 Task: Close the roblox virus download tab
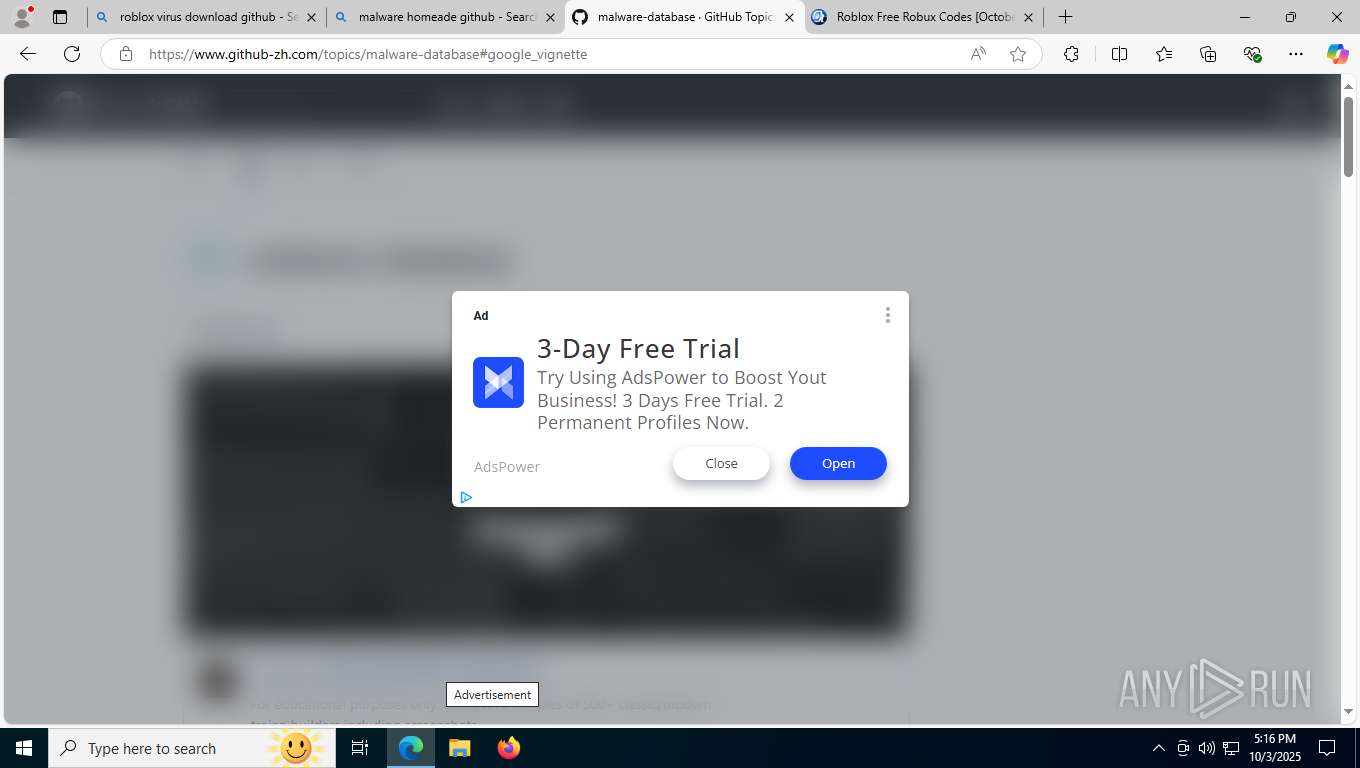(311, 17)
